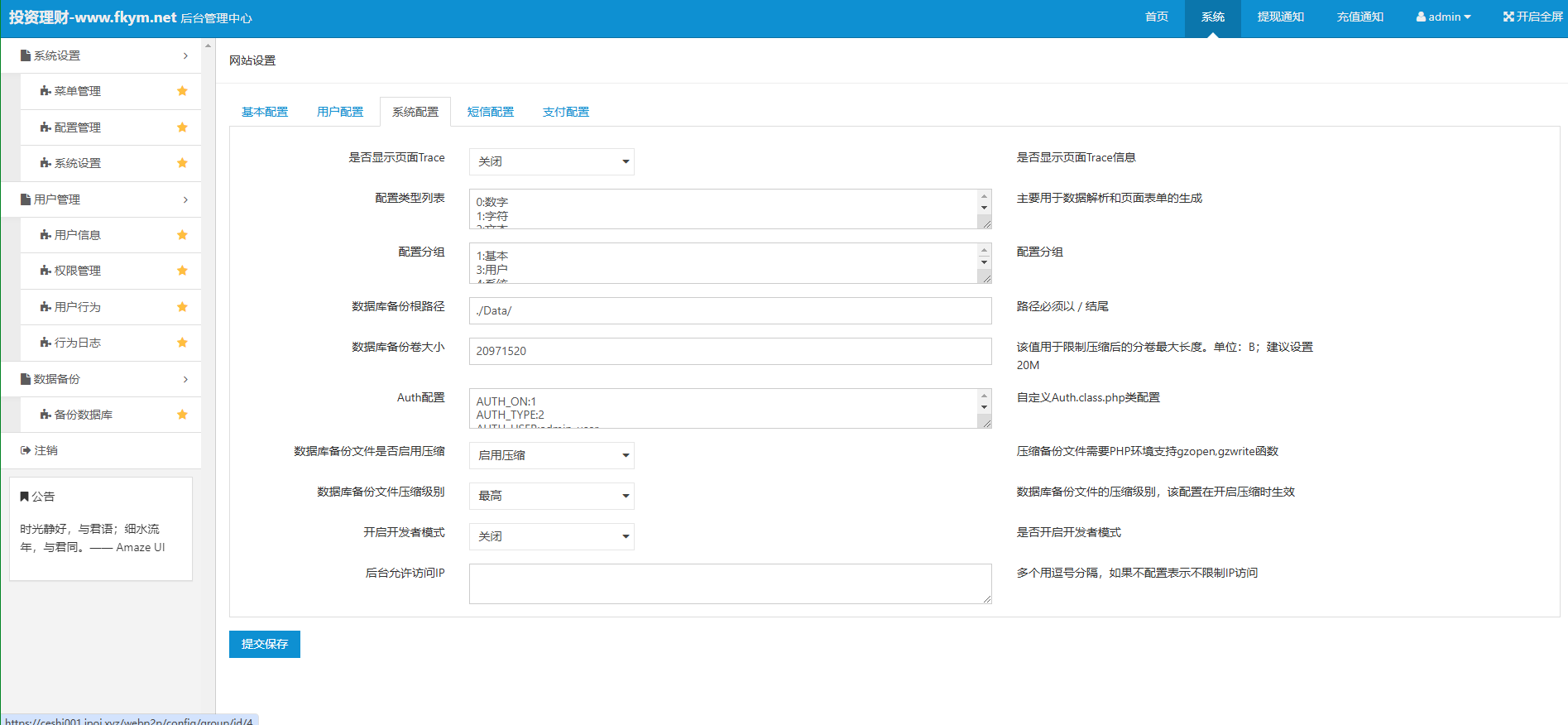Click the star icon beside 行为日志
Viewport: 1568px width, 725px height.
[x=182, y=343]
